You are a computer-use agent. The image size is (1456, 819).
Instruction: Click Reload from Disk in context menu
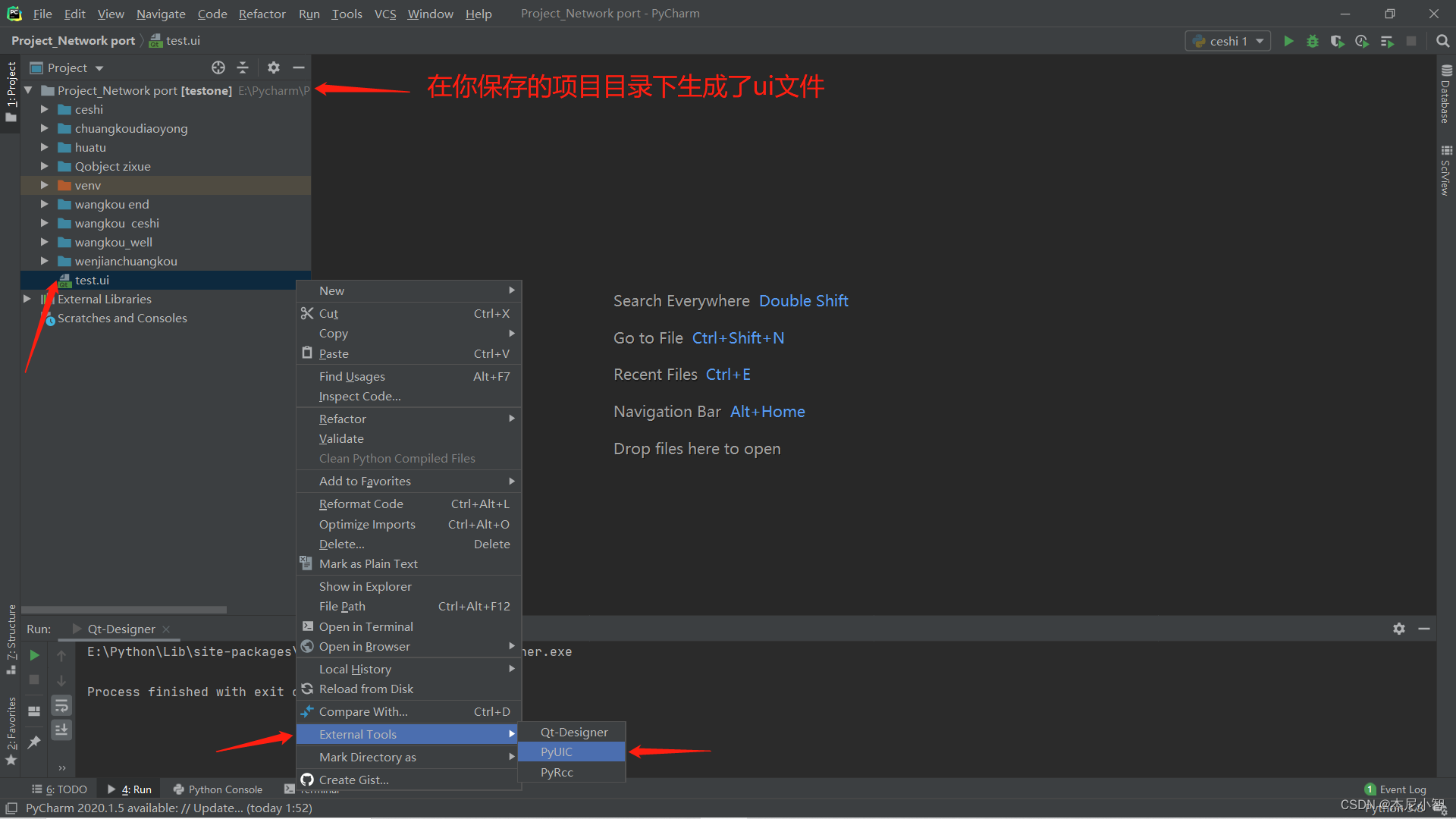click(408, 689)
